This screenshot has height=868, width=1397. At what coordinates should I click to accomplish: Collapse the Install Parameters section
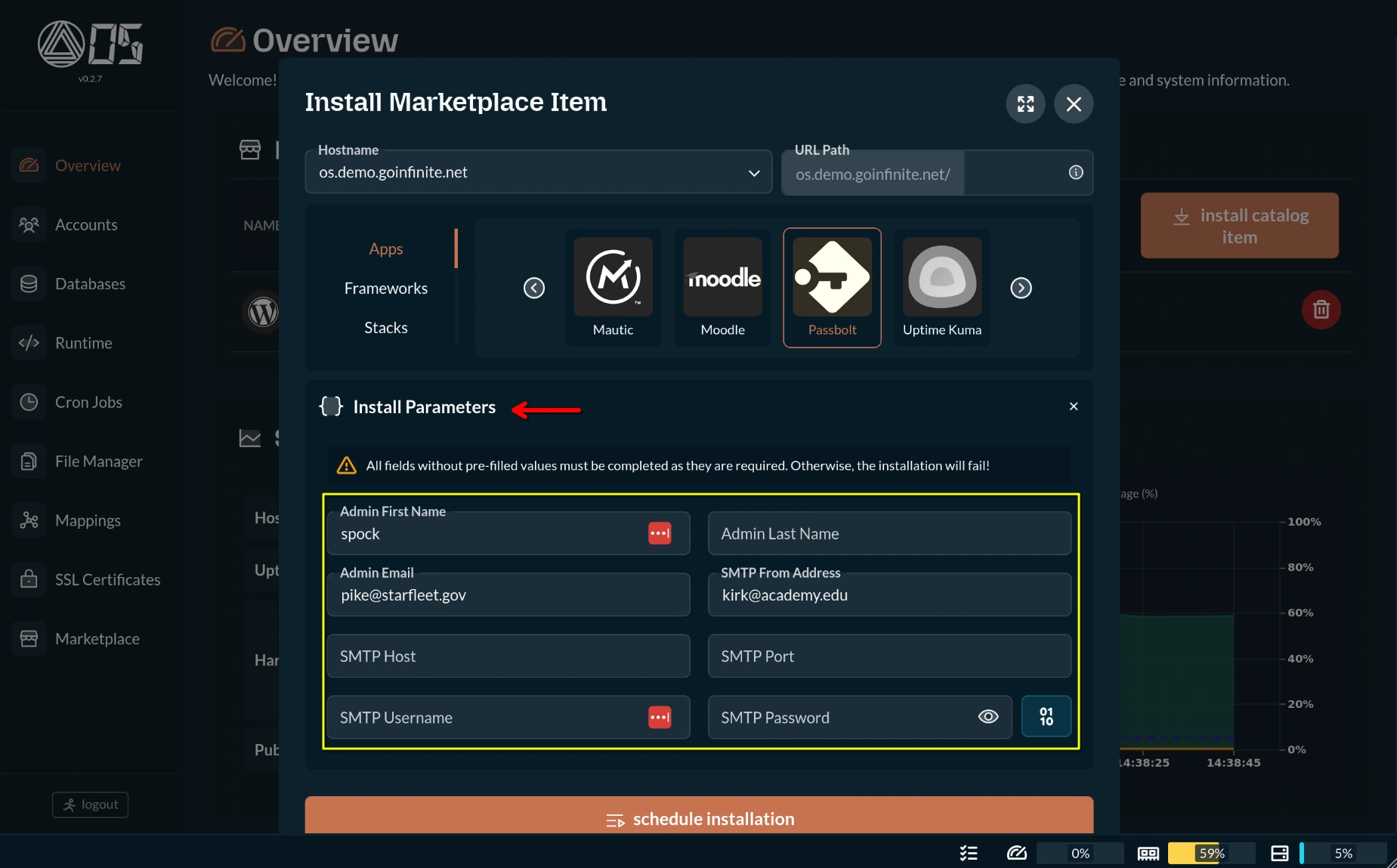pos(1073,406)
